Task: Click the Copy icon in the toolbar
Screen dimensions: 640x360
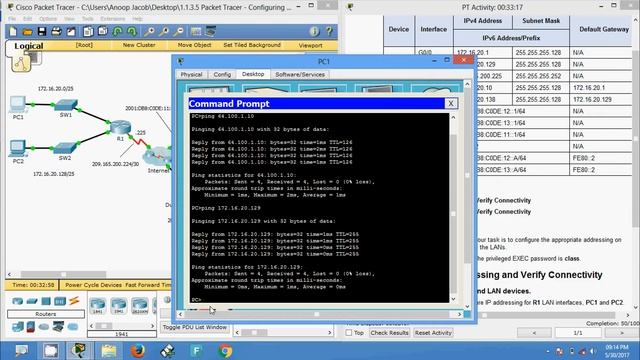Action: pyautogui.click(x=88, y=31)
